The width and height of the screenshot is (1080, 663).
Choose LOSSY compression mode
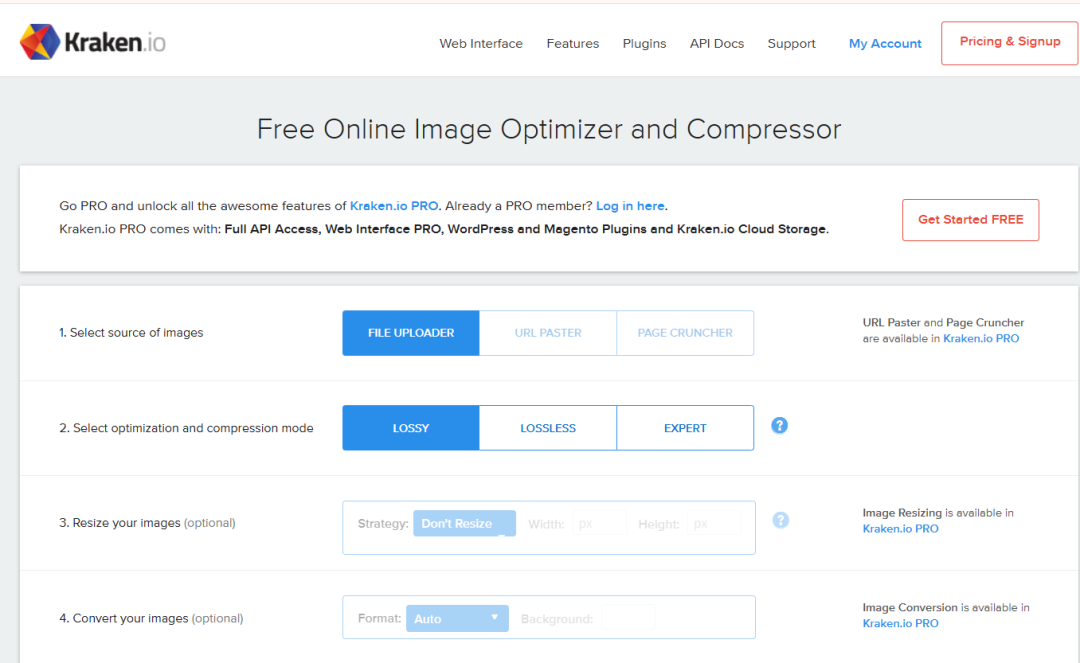coord(411,428)
